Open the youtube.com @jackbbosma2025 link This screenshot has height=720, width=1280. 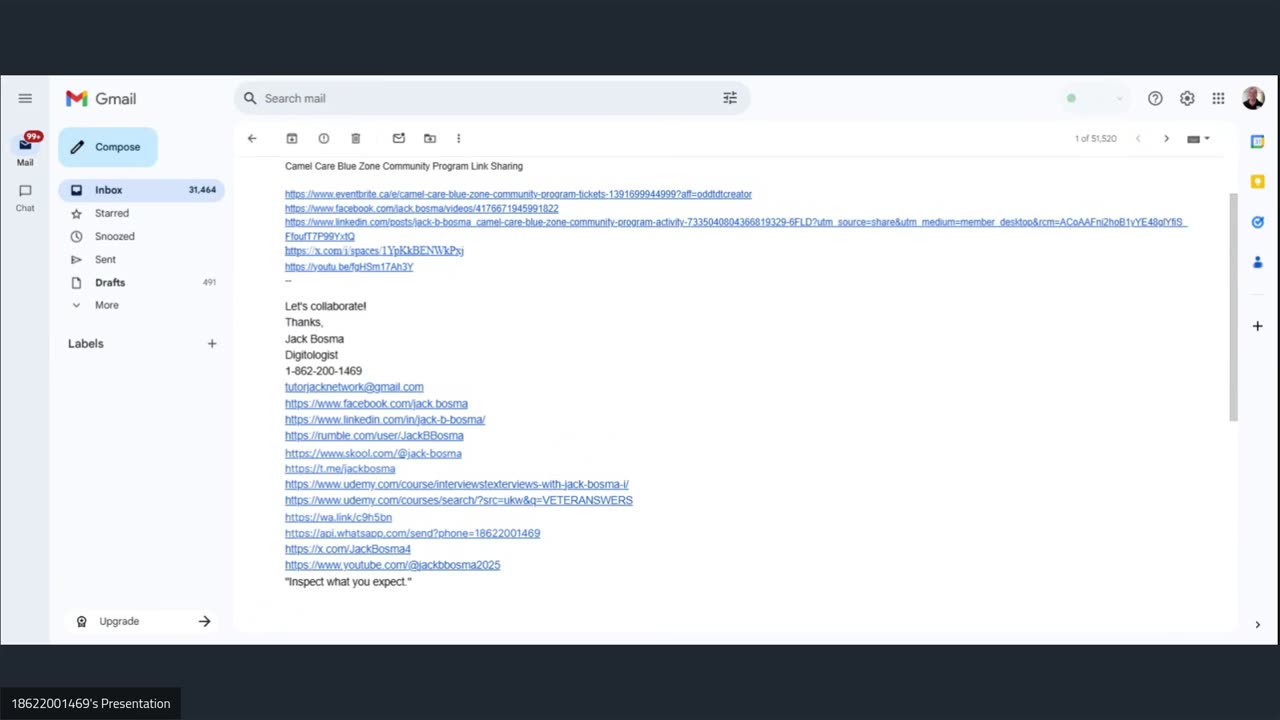point(392,565)
